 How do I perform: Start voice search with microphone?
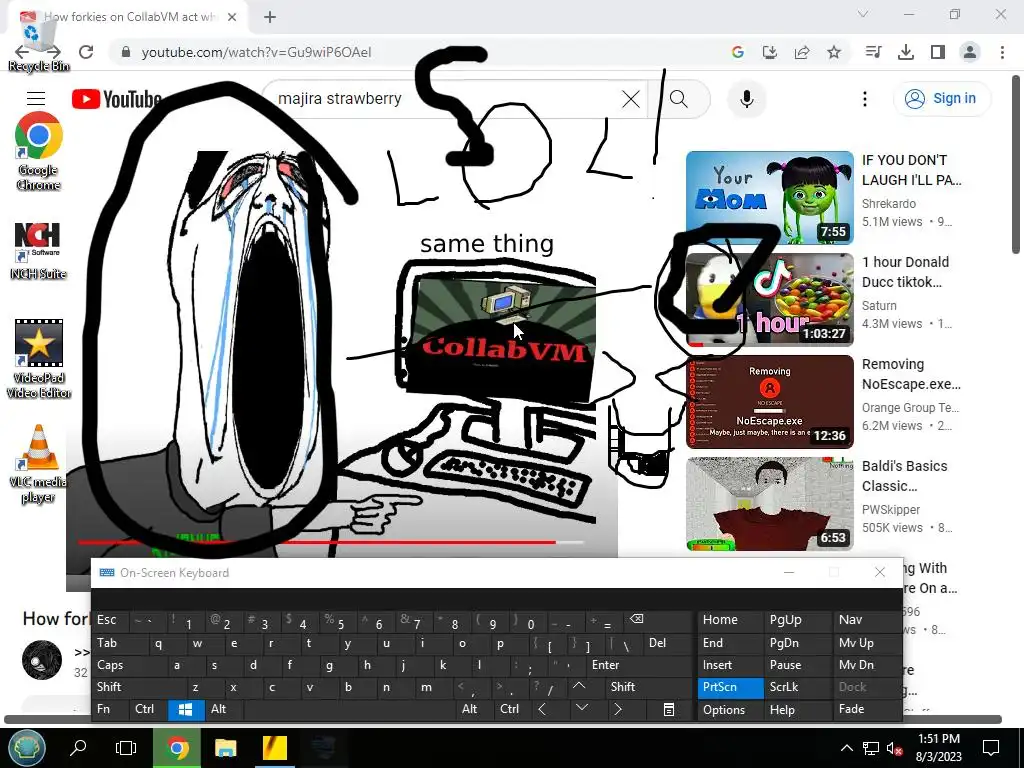pos(746,99)
